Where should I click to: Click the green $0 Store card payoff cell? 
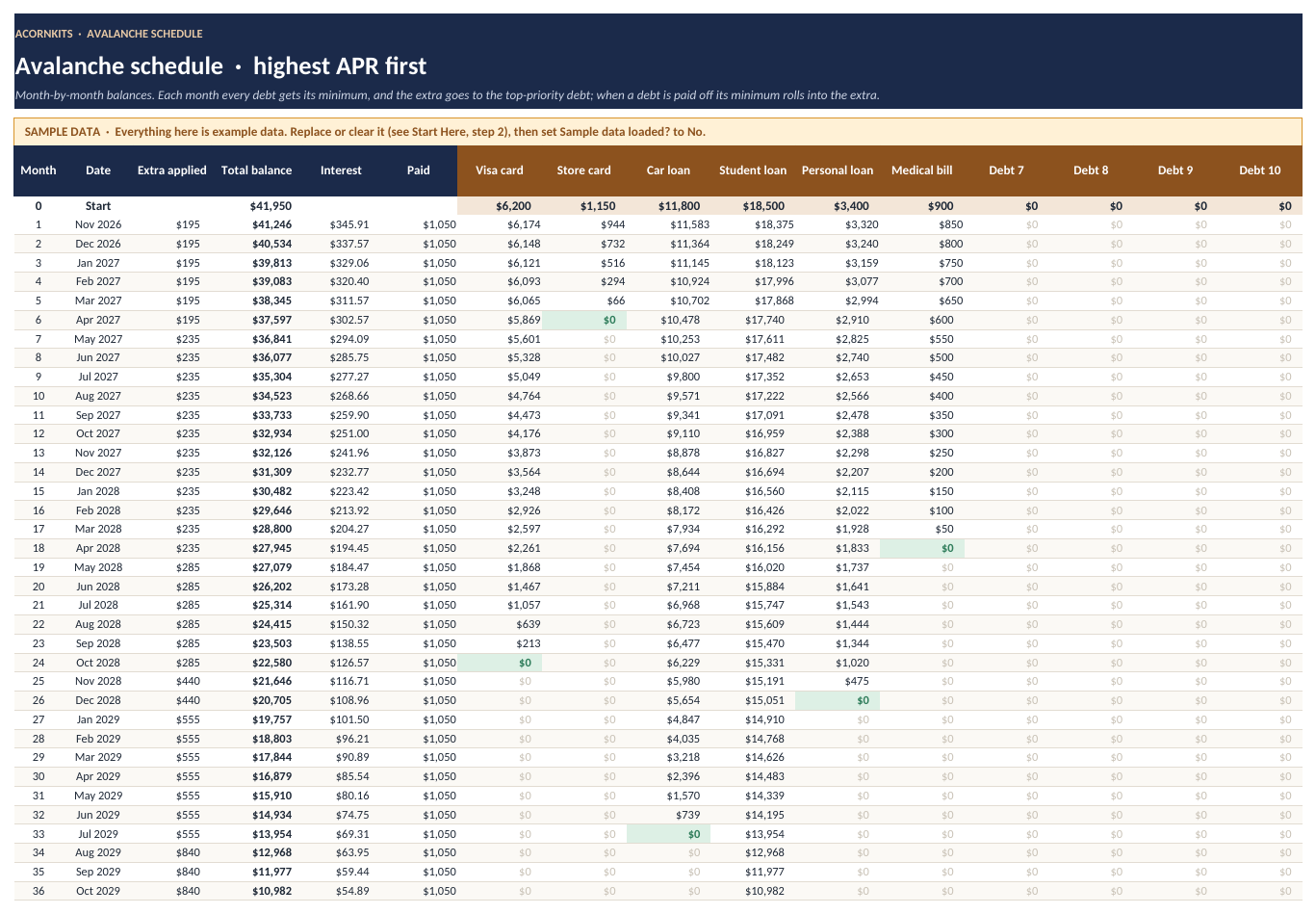[x=584, y=320]
